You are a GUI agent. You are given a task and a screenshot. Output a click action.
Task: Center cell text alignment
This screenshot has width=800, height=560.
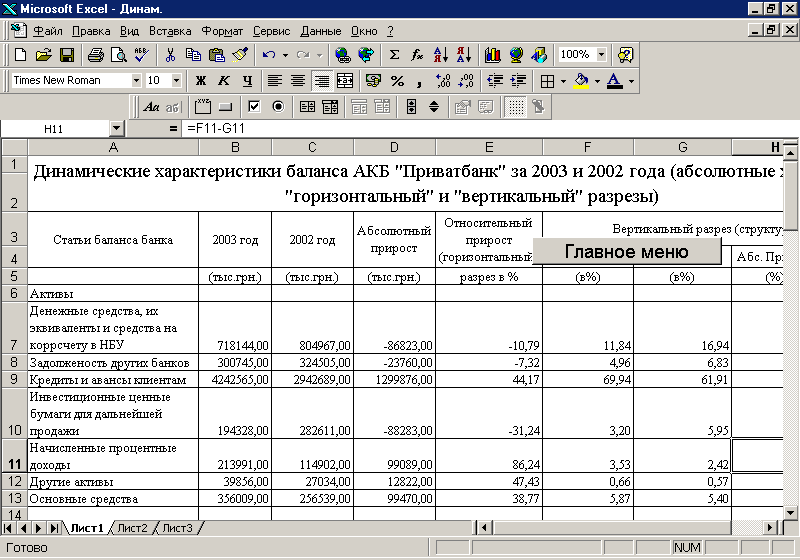(x=298, y=81)
